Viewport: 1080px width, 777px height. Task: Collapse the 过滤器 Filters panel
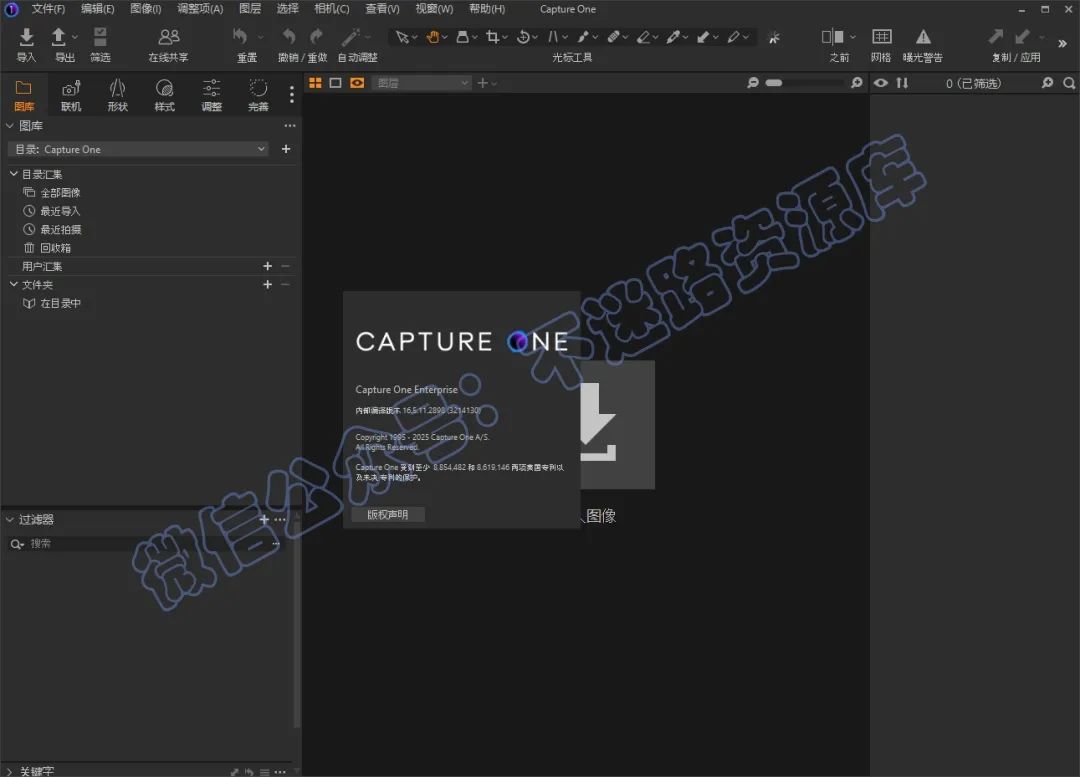pos(10,519)
